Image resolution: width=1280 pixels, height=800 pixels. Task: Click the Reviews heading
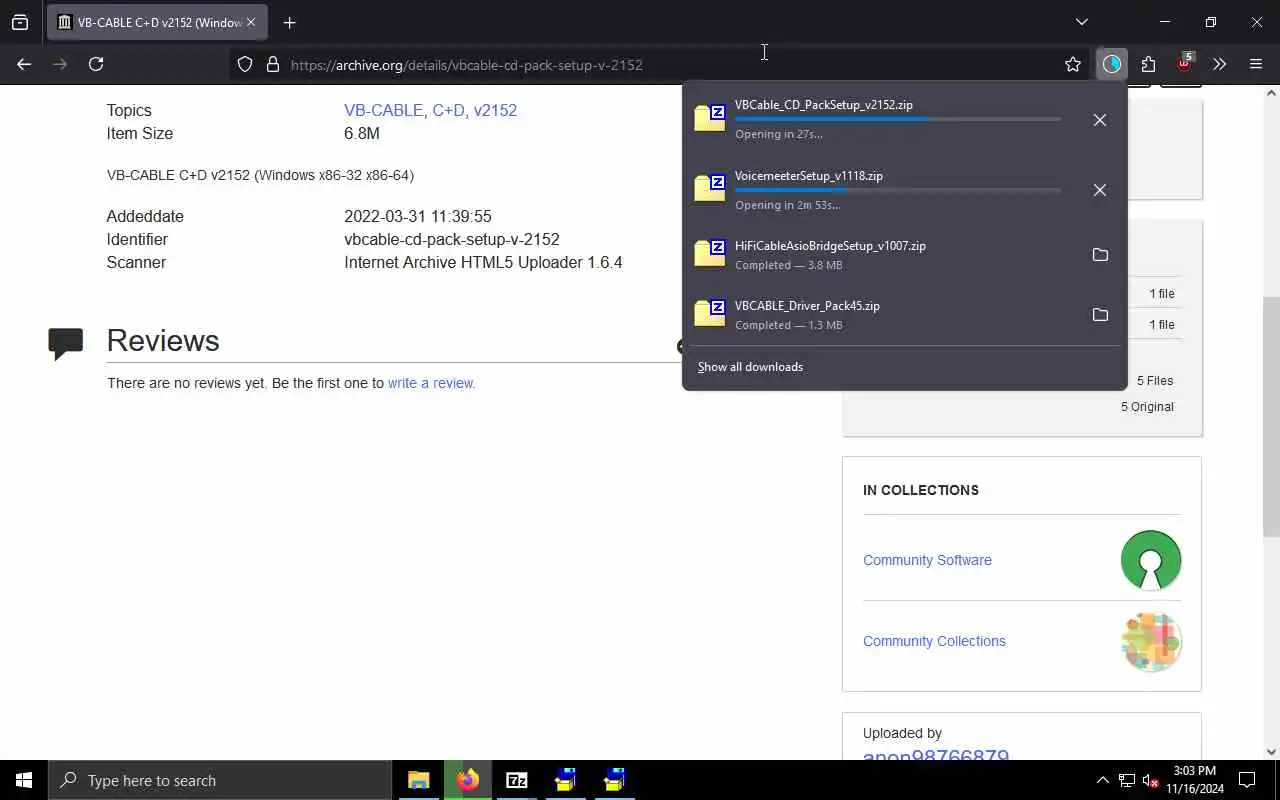click(x=163, y=340)
